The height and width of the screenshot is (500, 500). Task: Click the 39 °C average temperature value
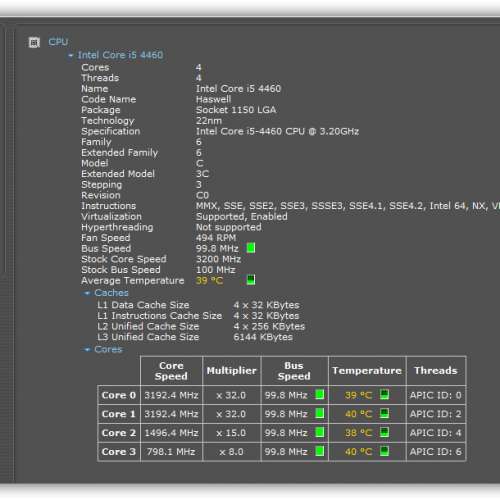209,280
